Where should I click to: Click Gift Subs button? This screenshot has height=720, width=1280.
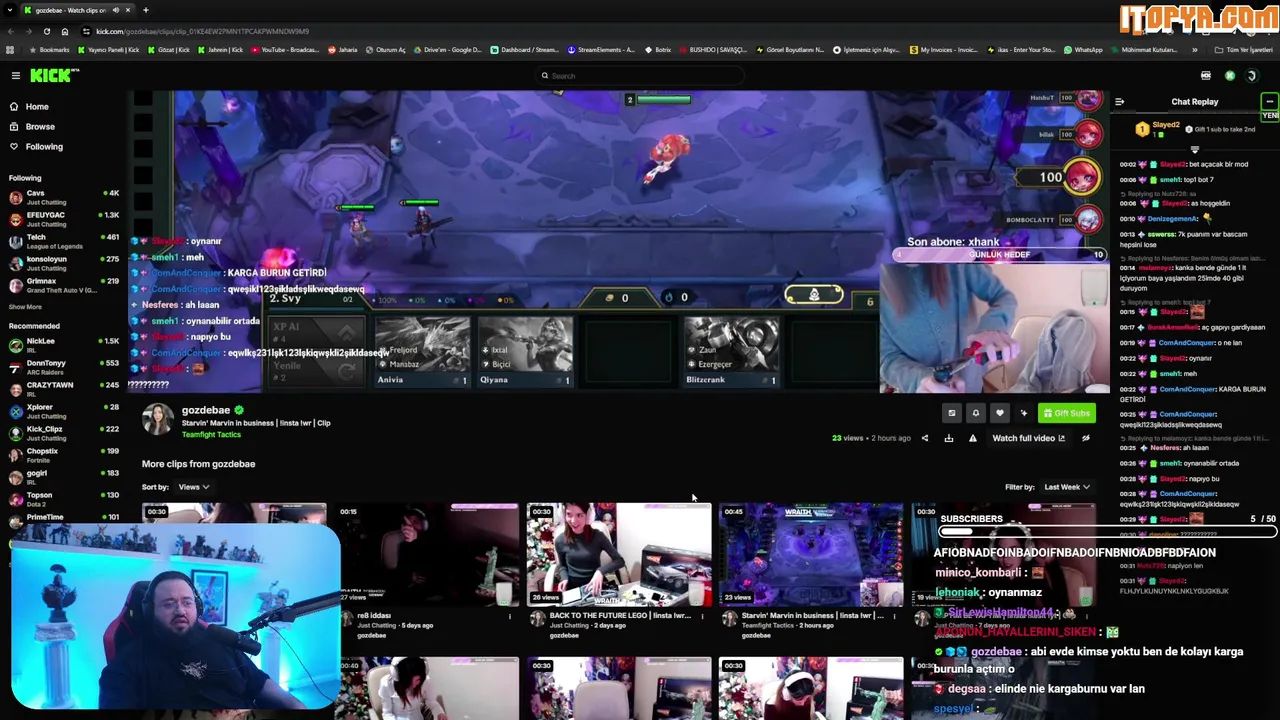pyautogui.click(x=1066, y=413)
